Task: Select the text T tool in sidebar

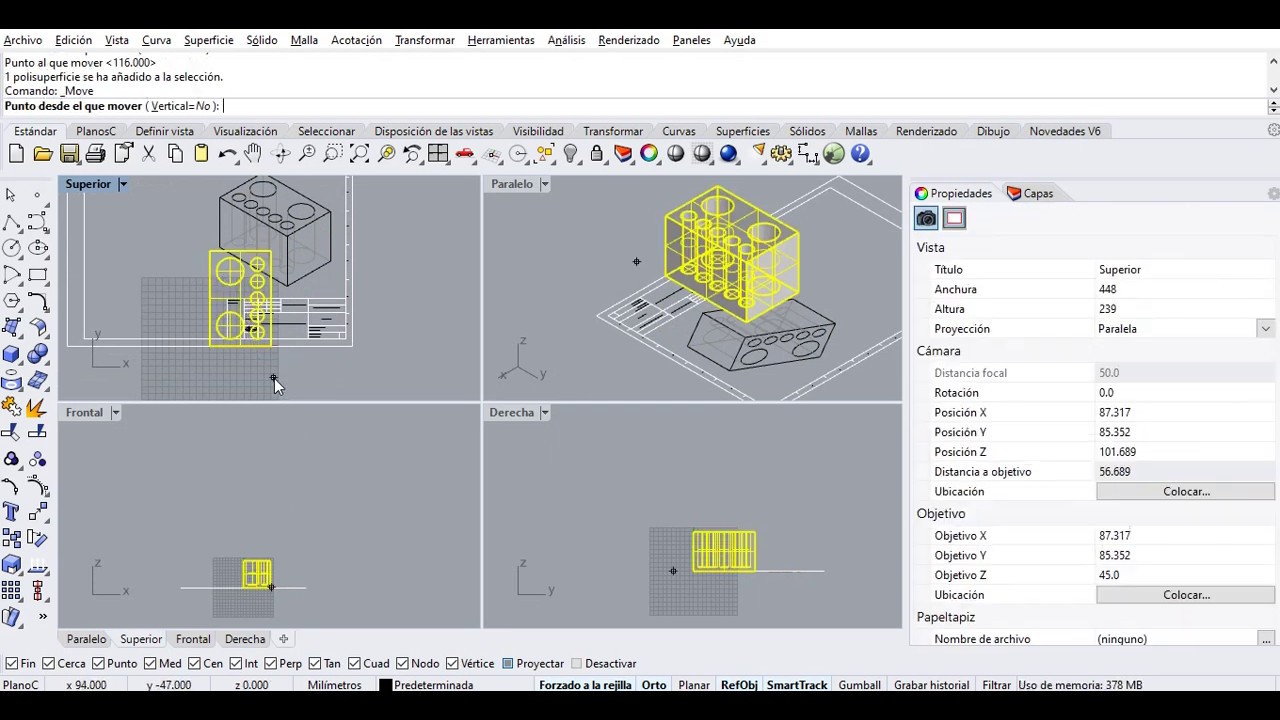Action: click(11, 511)
